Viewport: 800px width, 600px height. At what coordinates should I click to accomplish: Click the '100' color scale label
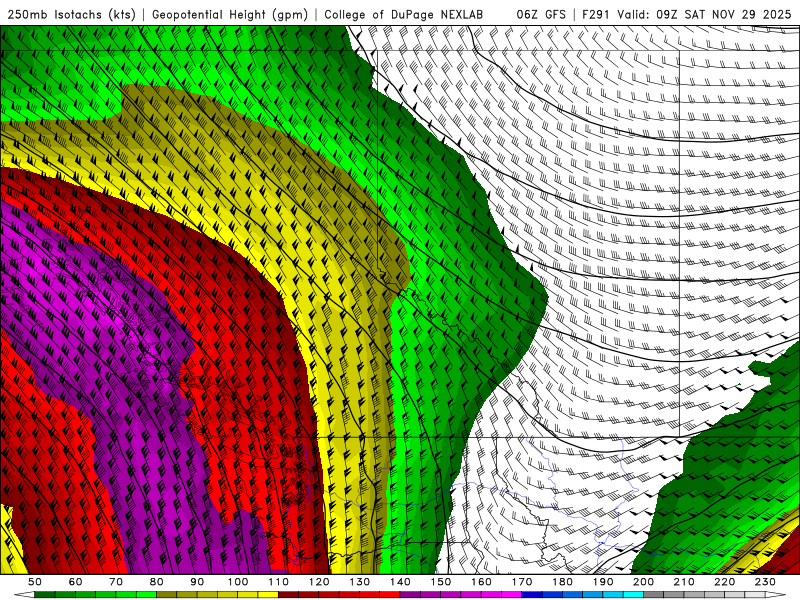click(x=238, y=582)
